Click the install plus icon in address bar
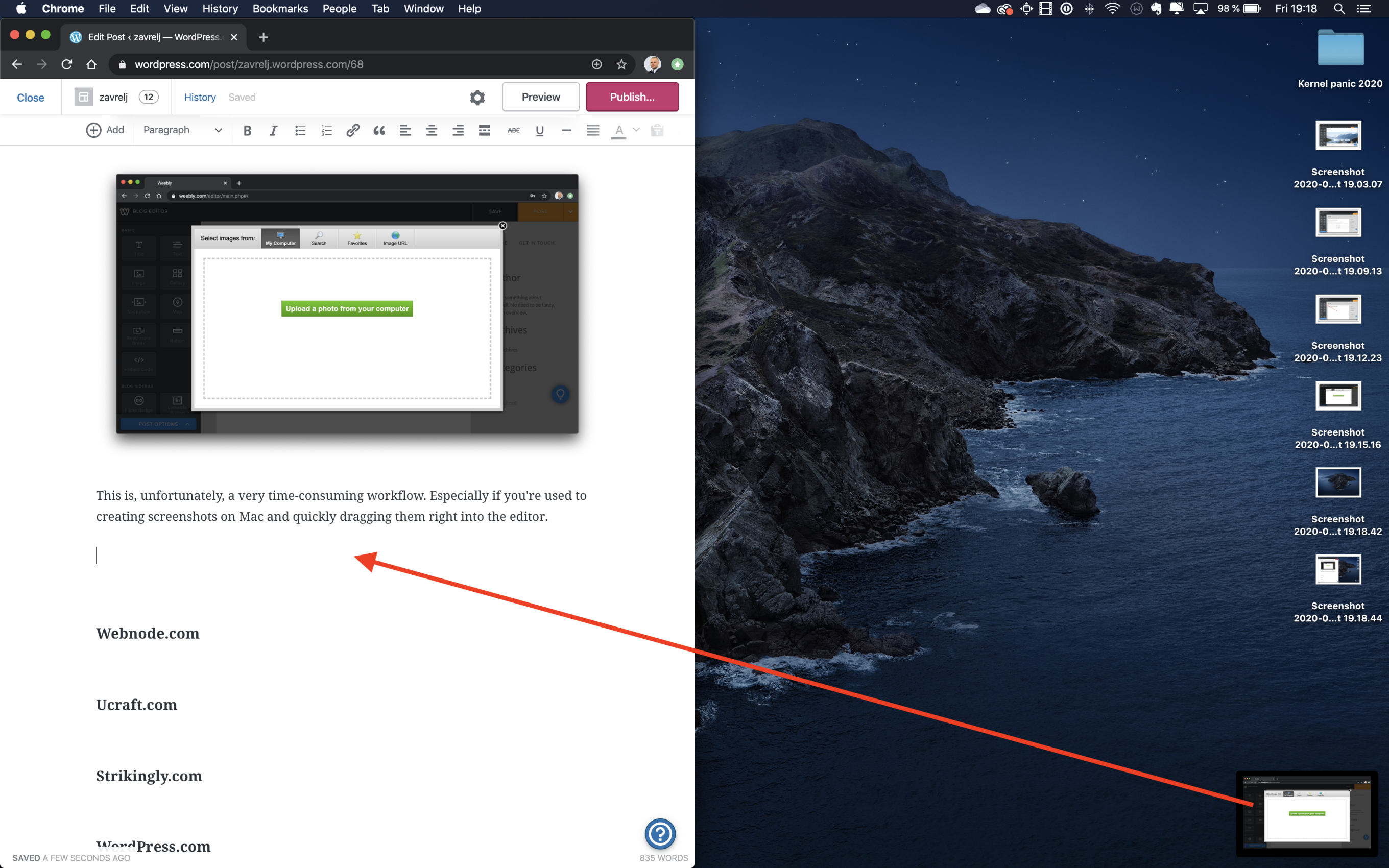This screenshot has height=868, width=1389. tap(597, 64)
